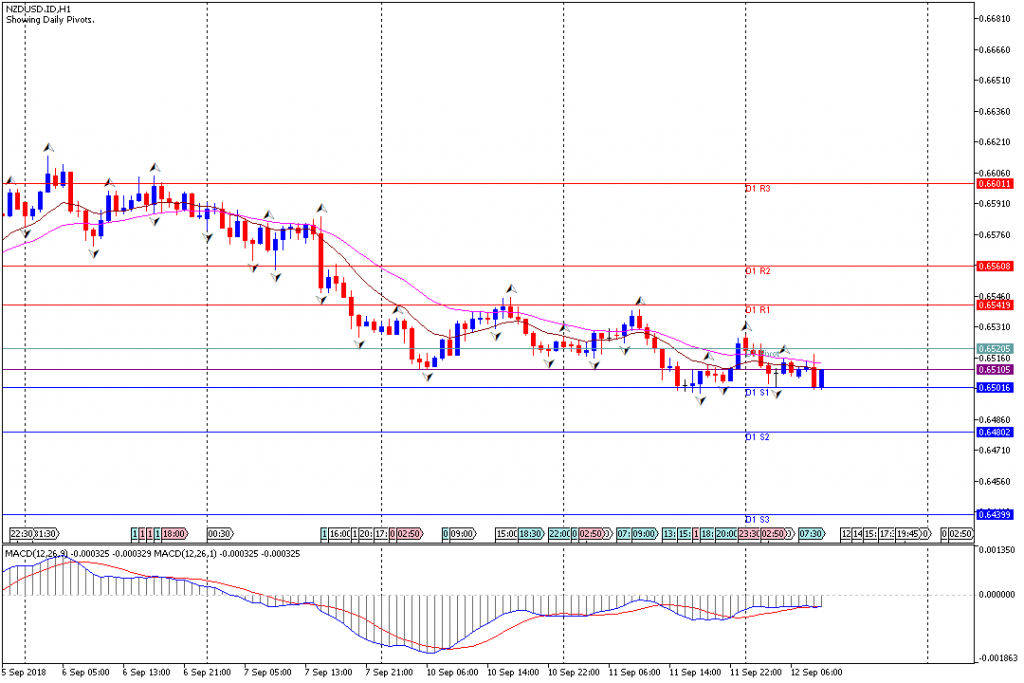
Task: Click the red 0.65419 price tag
Action: pos(995,305)
